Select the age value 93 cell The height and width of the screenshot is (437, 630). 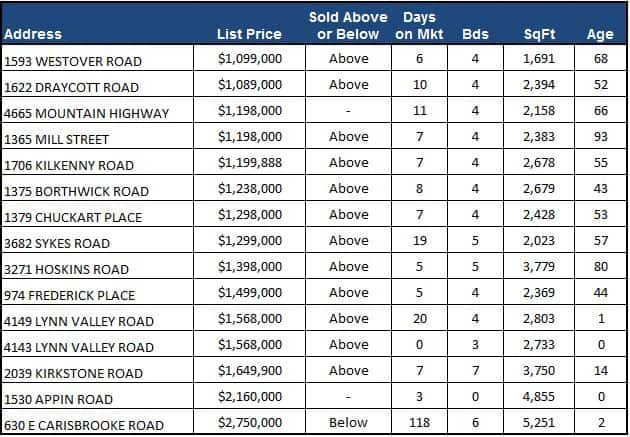599,137
